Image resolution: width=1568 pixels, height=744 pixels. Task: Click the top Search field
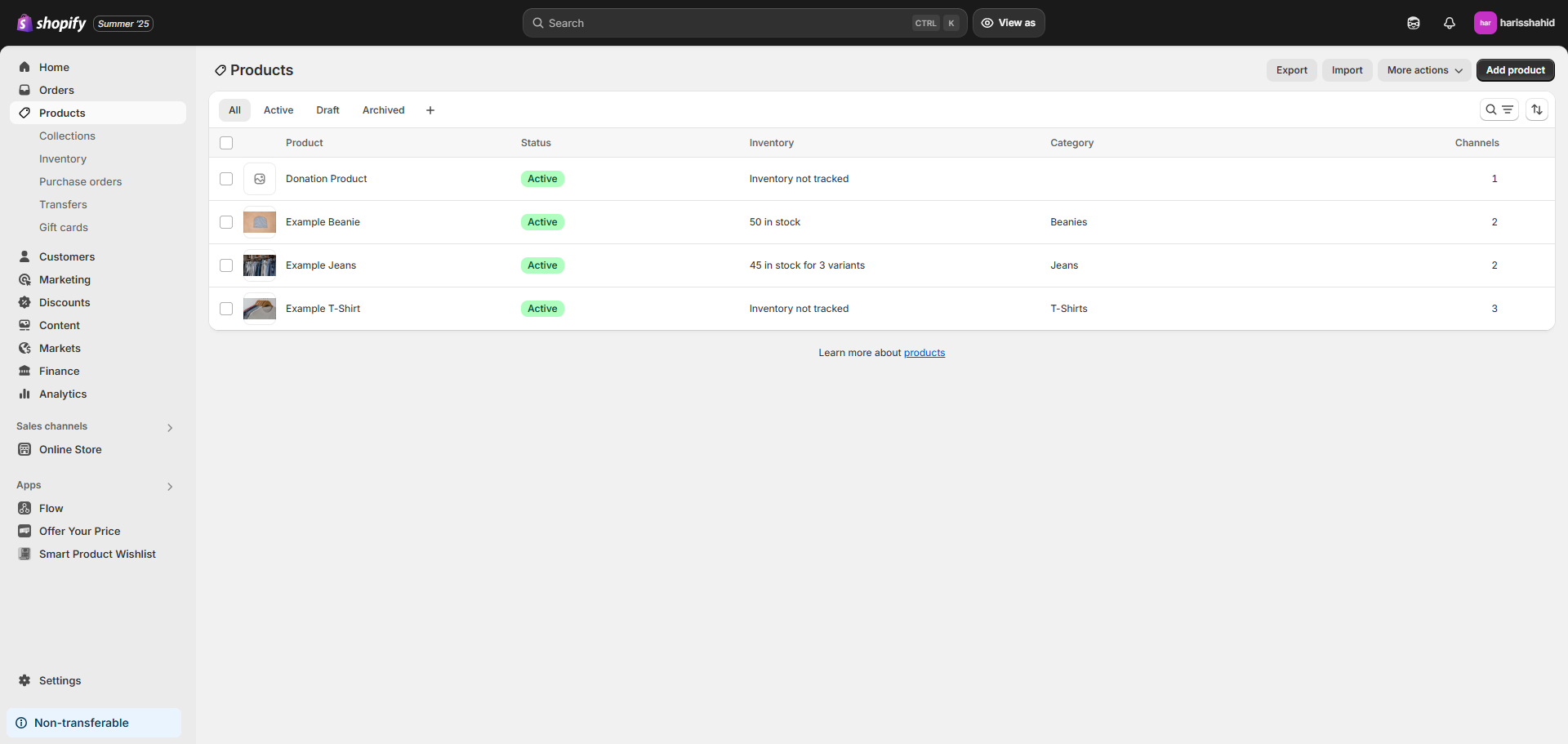[745, 23]
